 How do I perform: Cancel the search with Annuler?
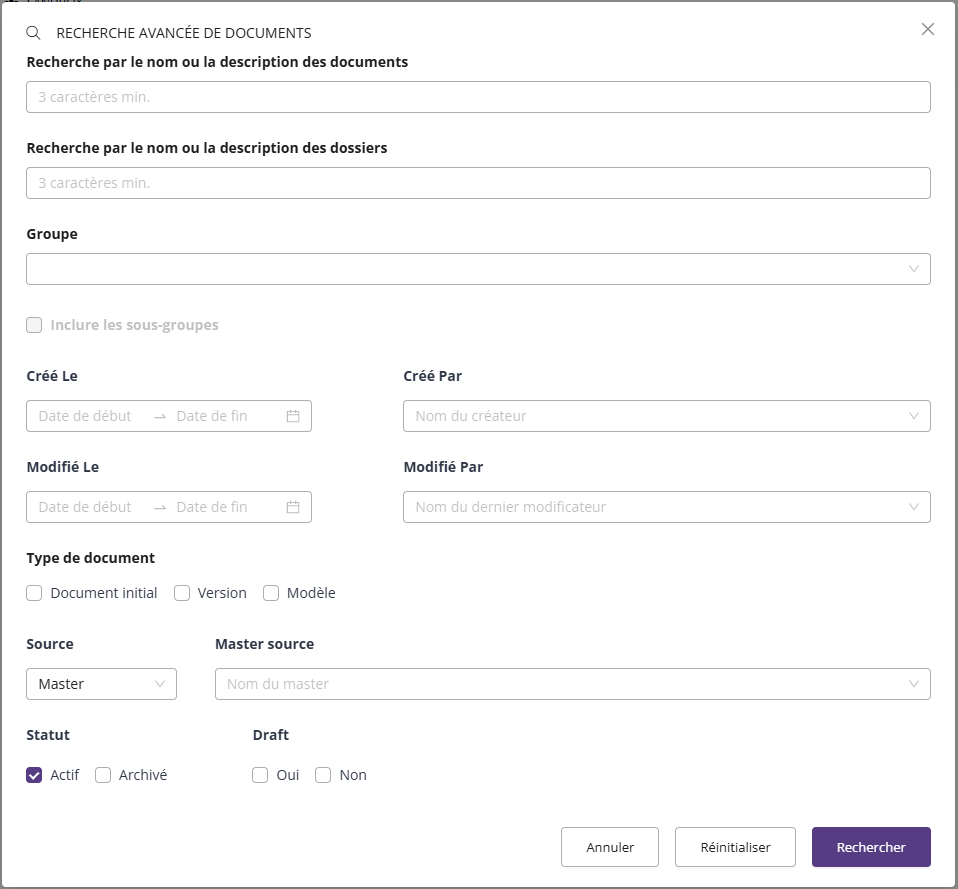pos(610,847)
